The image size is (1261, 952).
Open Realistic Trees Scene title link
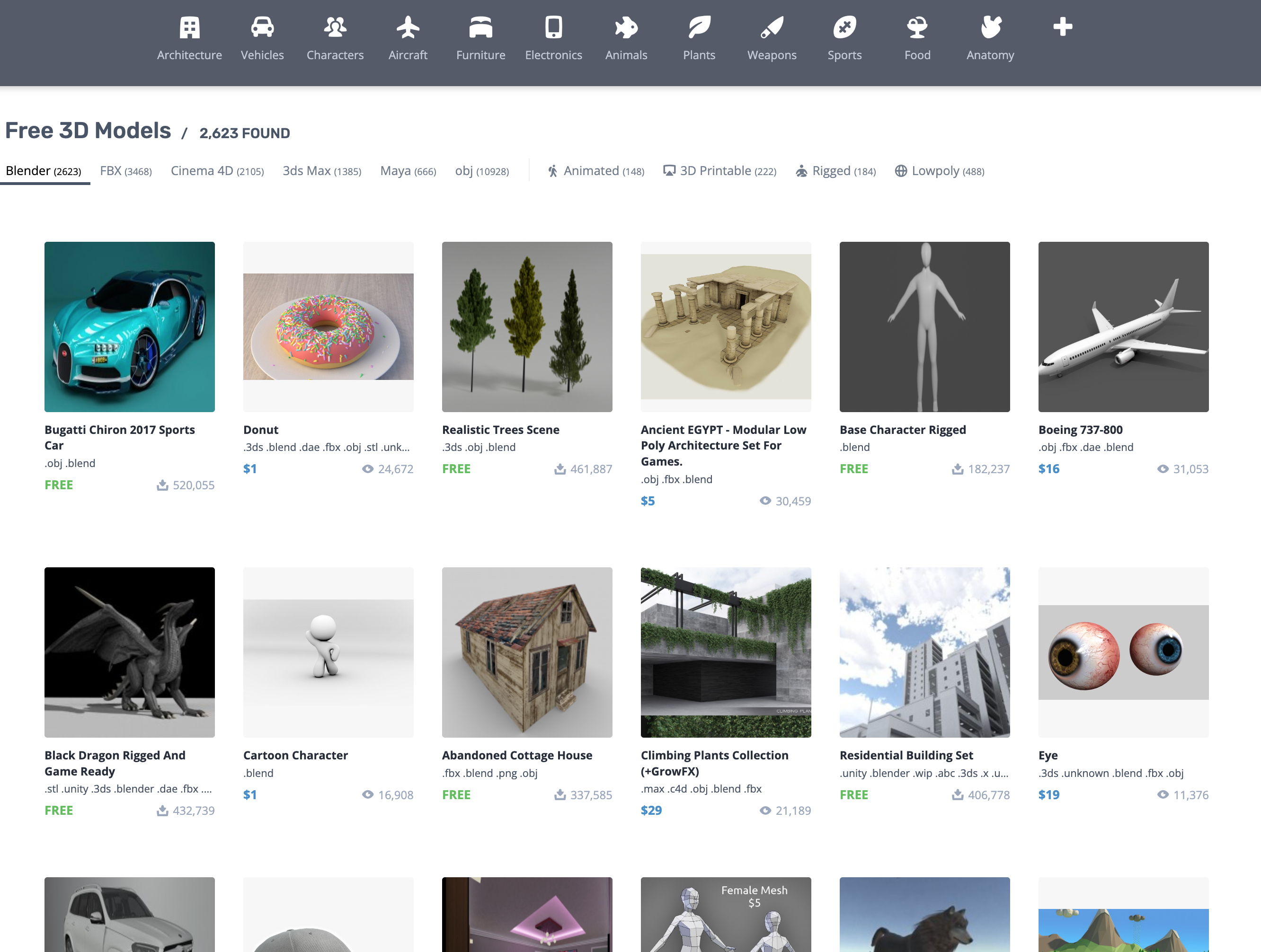click(500, 430)
